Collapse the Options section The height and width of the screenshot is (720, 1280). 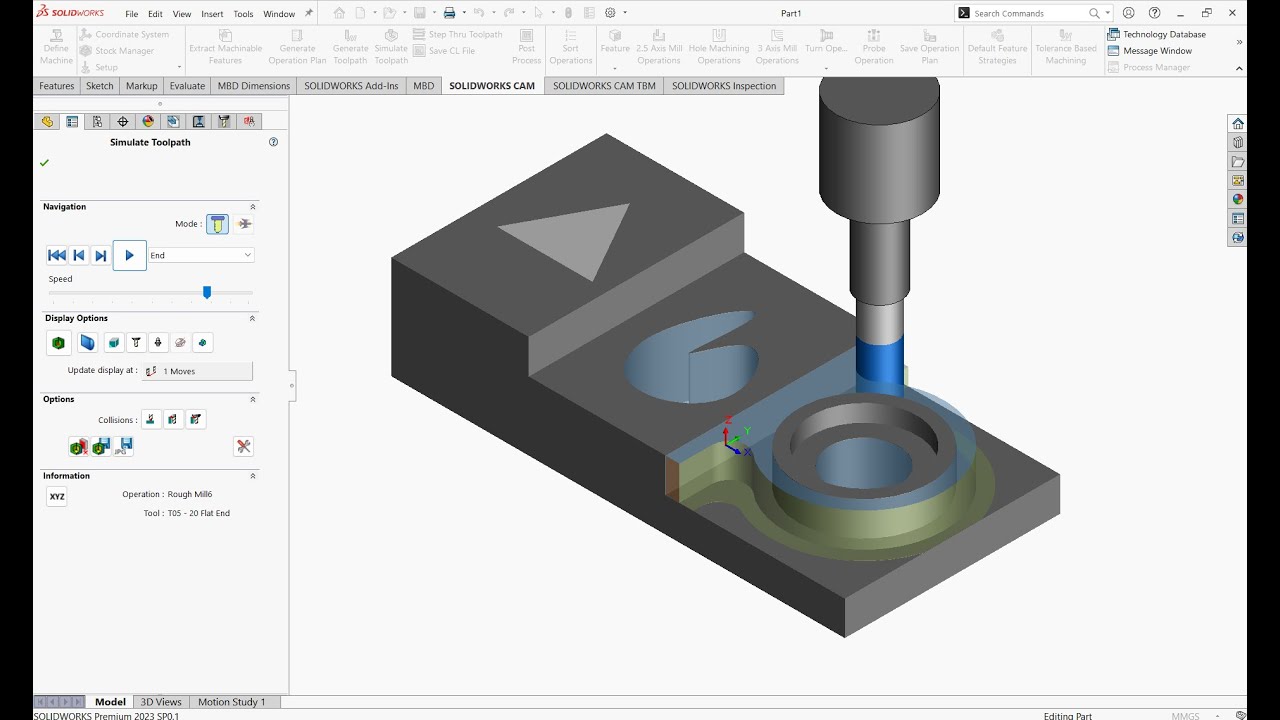coord(252,399)
